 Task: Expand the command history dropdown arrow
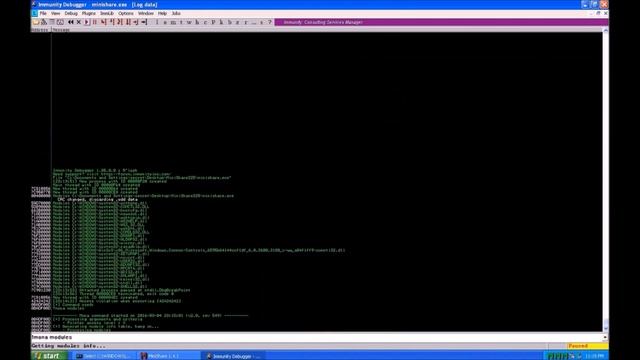click(x=605, y=338)
